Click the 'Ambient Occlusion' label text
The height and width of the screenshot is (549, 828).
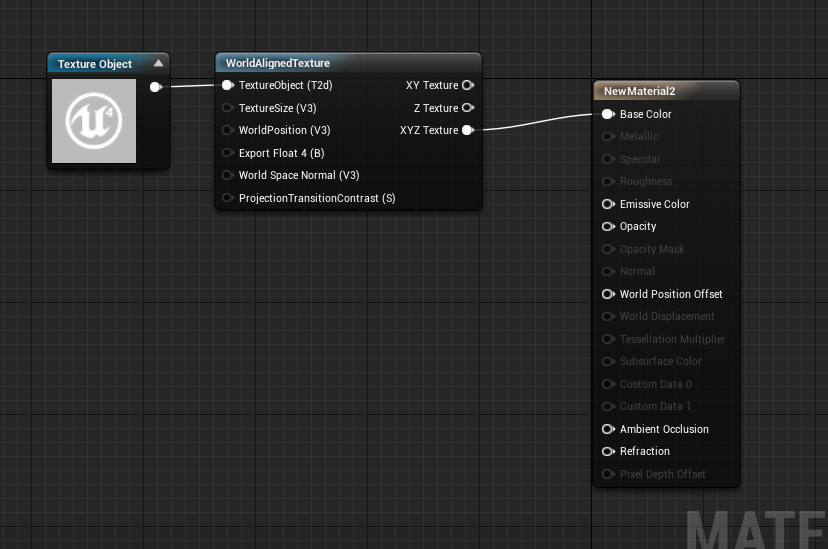[664, 429]
